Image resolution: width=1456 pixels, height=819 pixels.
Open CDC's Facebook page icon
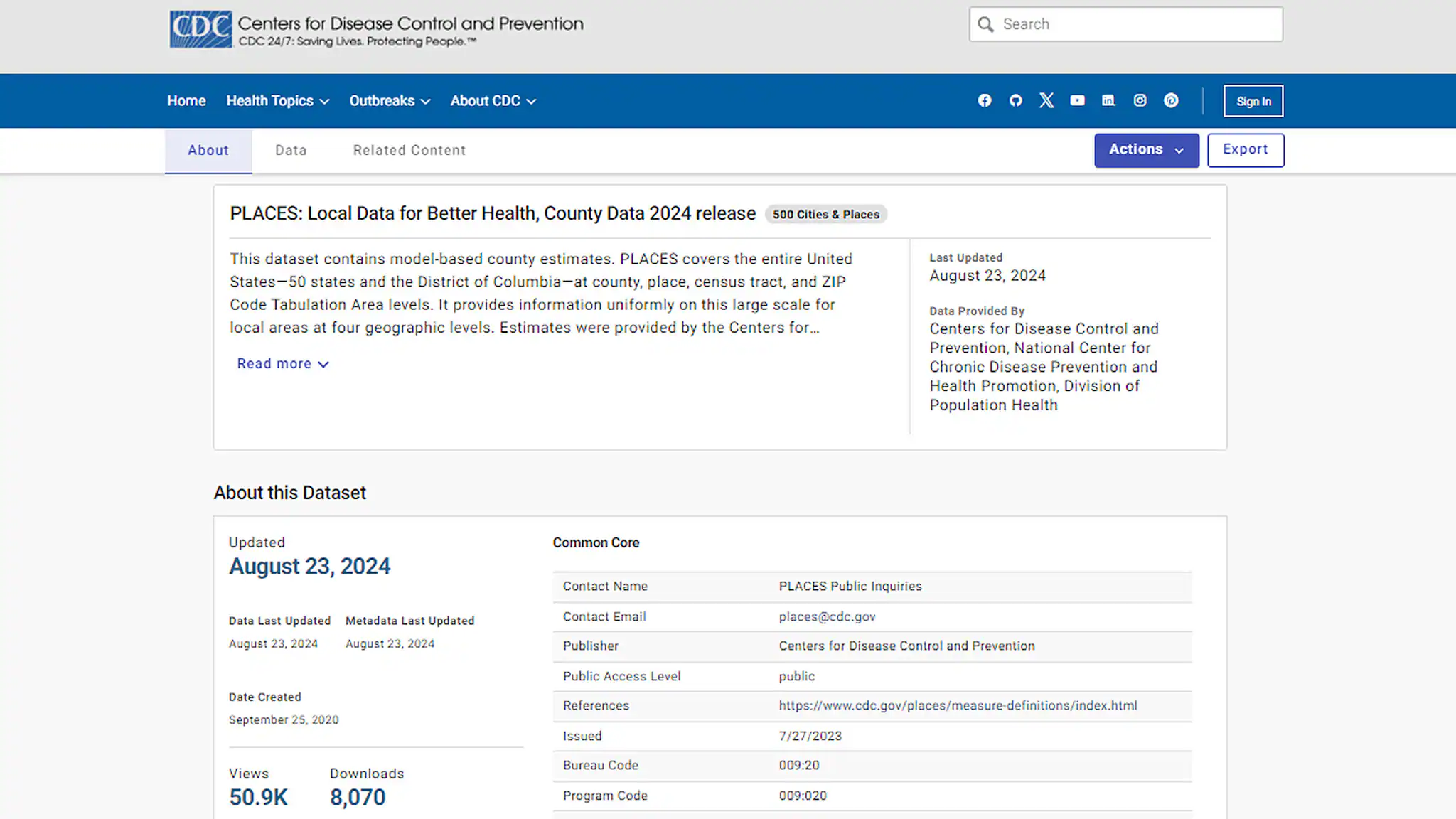pos(984,100)
